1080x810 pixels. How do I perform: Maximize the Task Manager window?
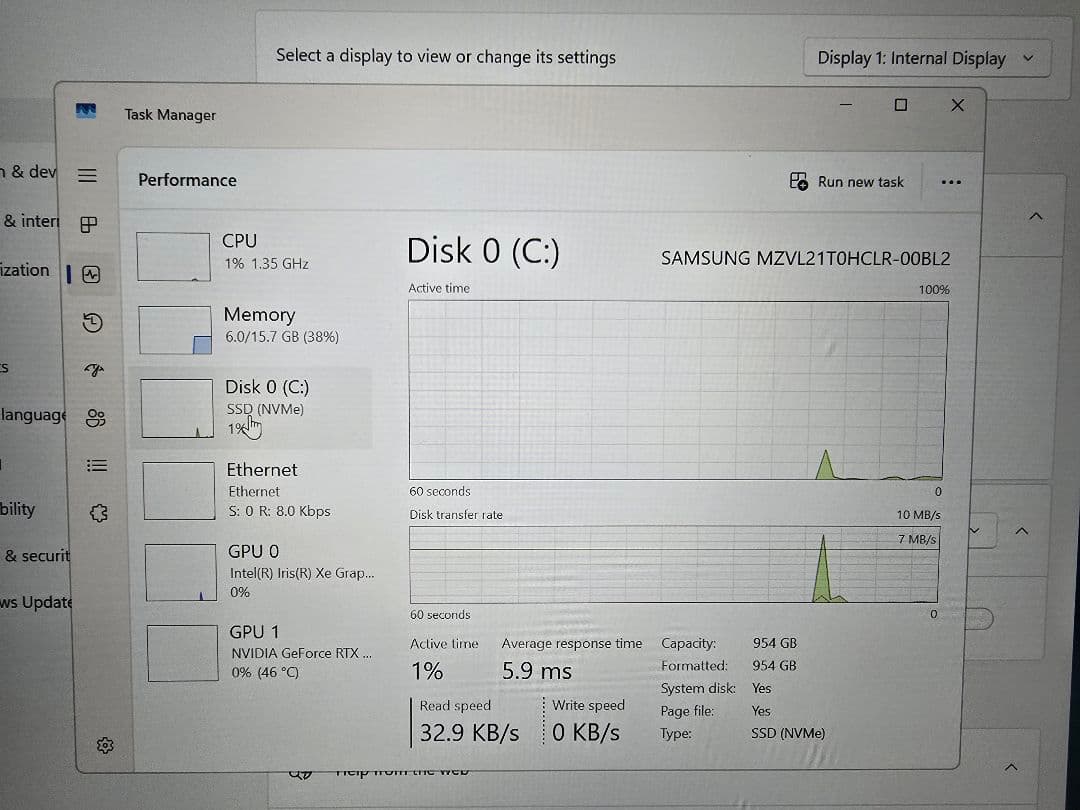click(x=900, y=105)
